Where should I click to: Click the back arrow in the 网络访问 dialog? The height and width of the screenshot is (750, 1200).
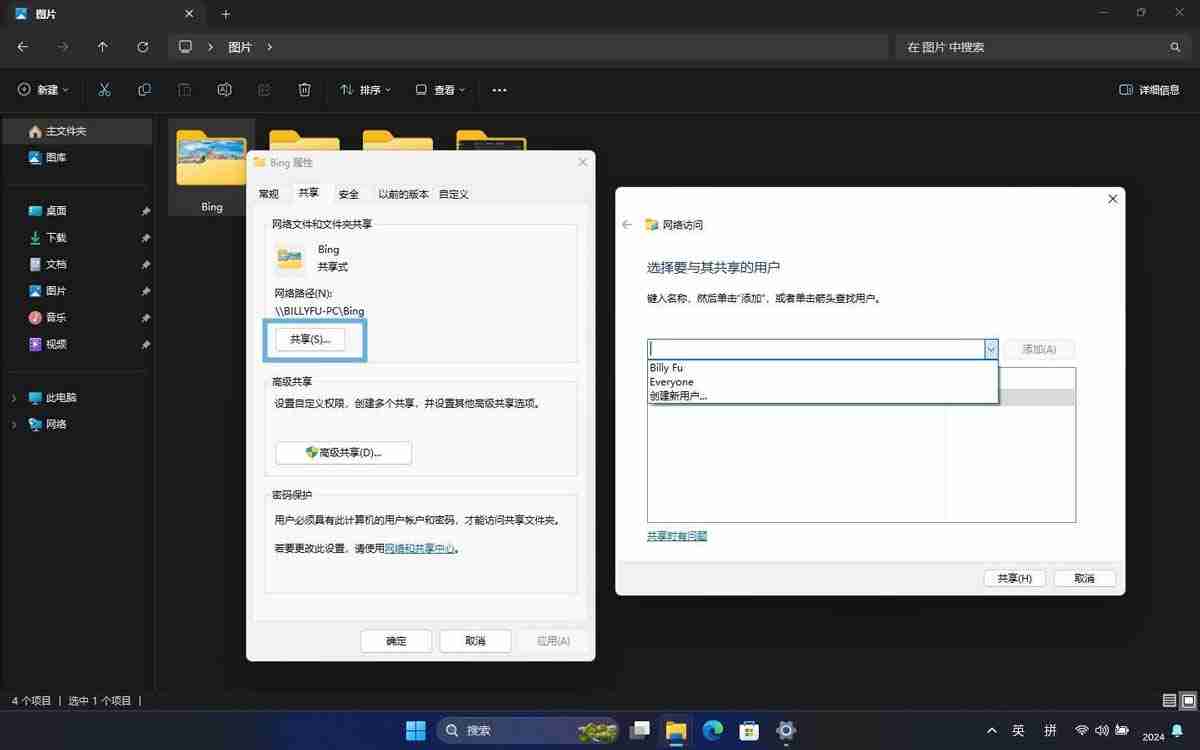pos(626,225)
